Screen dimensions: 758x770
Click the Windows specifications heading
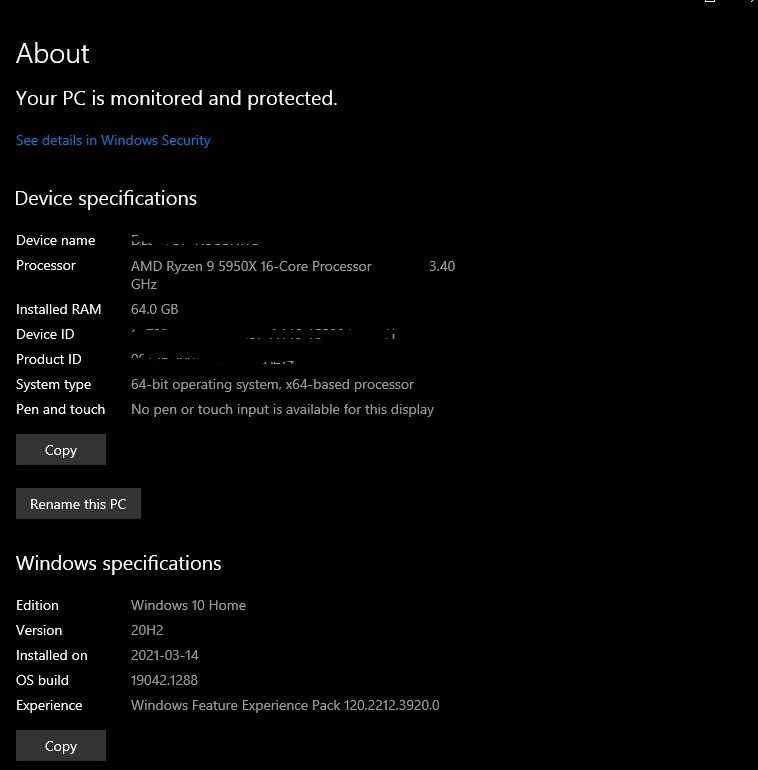118,563
